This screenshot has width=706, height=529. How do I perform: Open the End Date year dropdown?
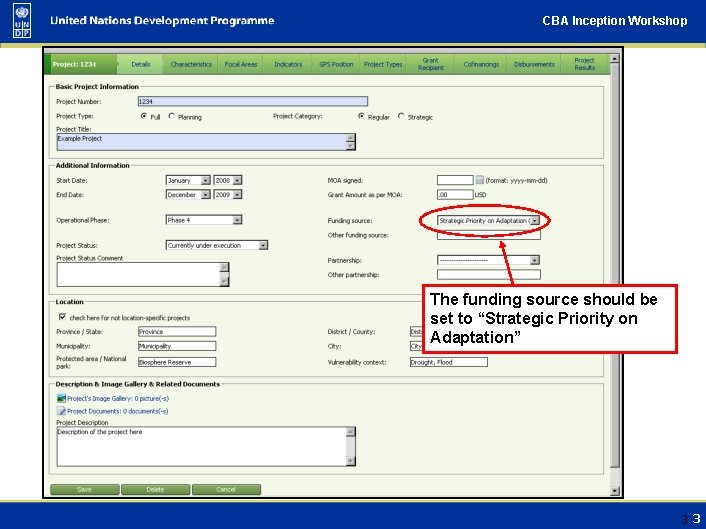click(x=237, y=194)
